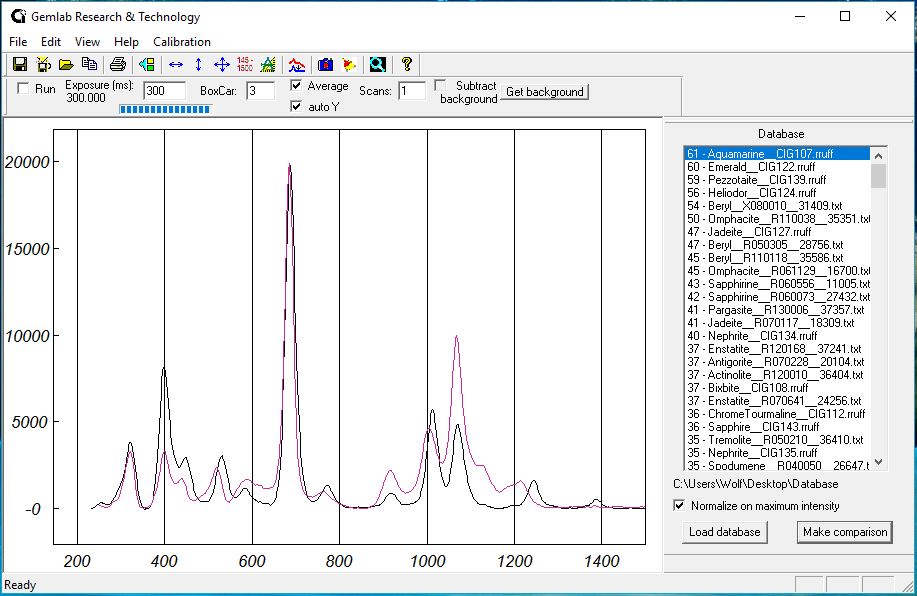Open the Edit menu
This screenshot has height=596, width=917.
[51, 42]
